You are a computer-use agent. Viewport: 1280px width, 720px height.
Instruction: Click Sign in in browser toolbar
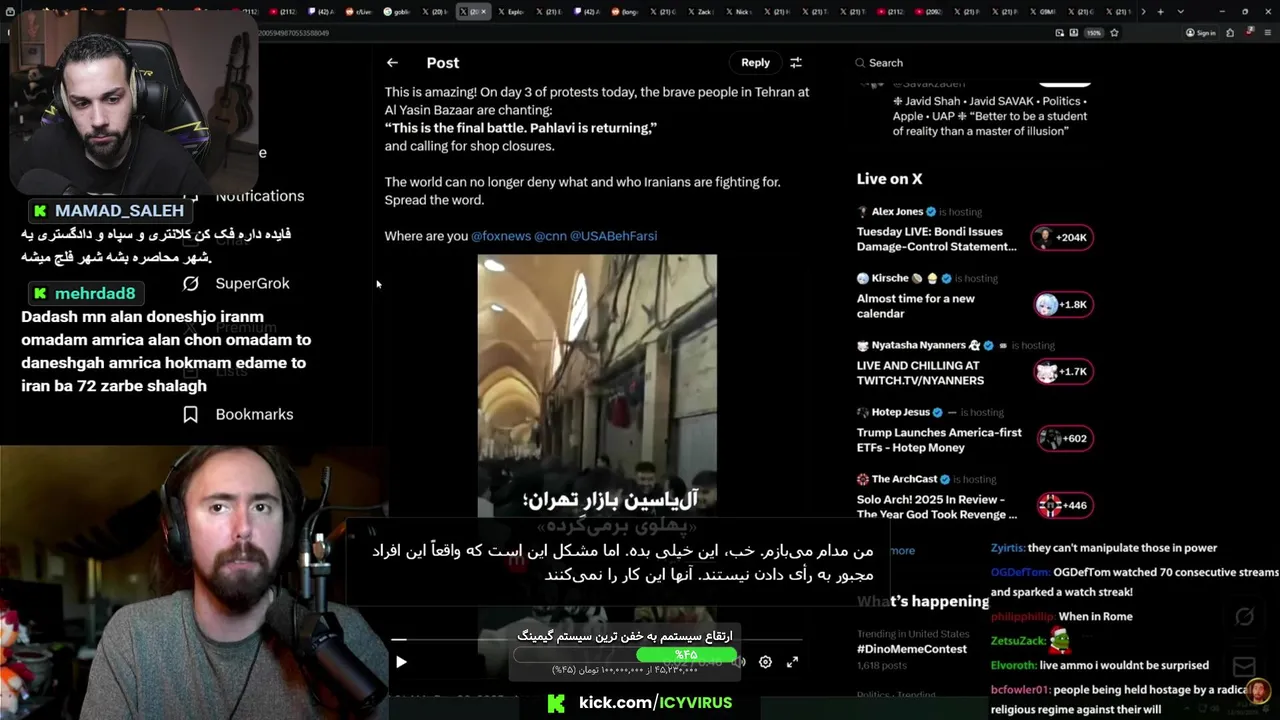click(x=1201, y=32)
